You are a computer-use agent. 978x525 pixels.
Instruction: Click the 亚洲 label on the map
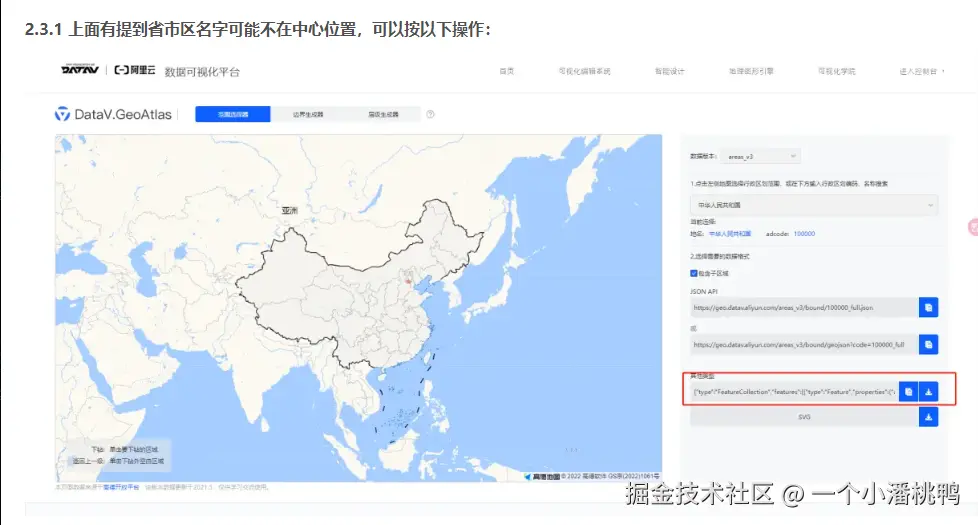[x=289, y=210]
